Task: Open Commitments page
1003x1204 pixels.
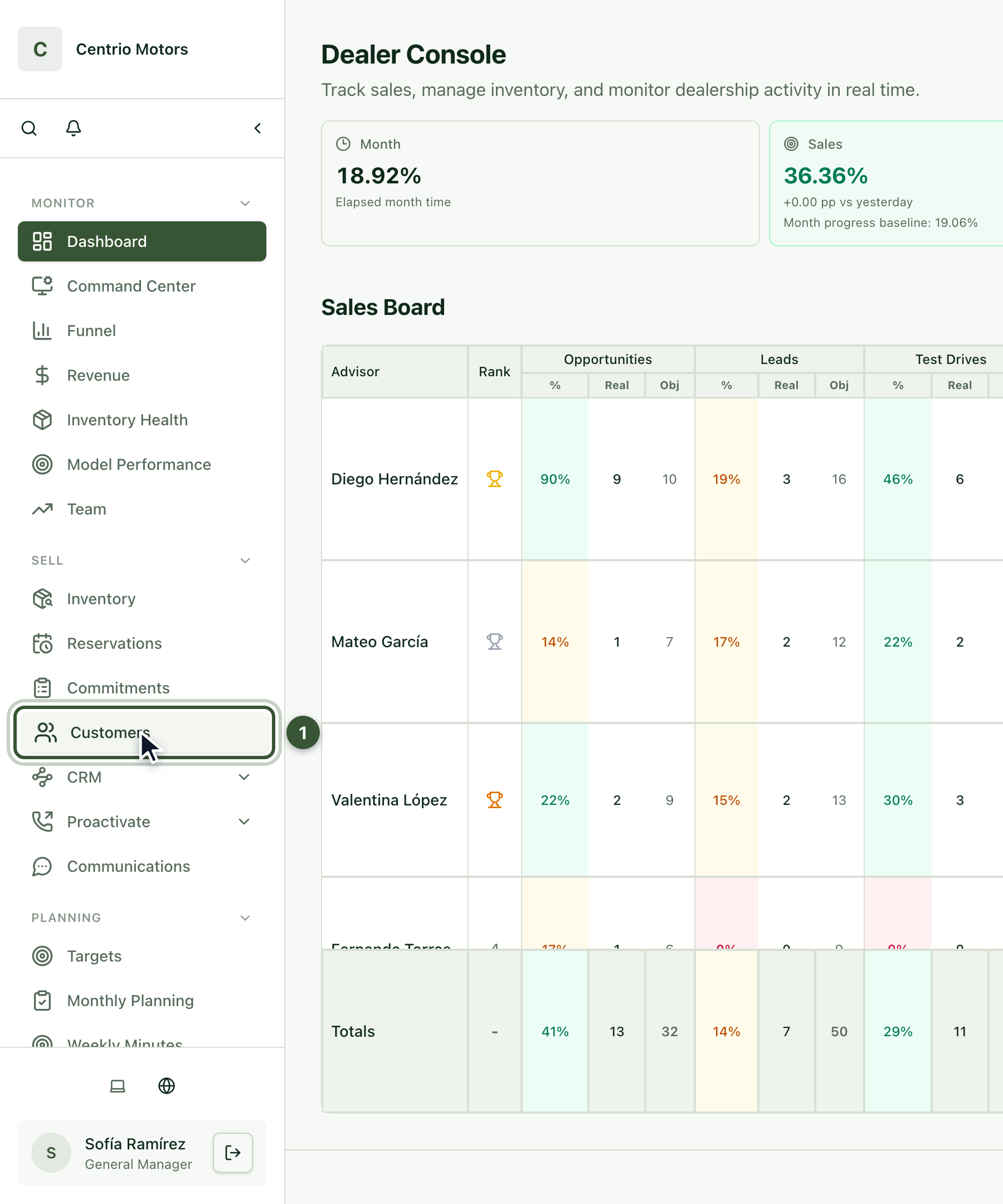Action: click(x=142, y=688)
